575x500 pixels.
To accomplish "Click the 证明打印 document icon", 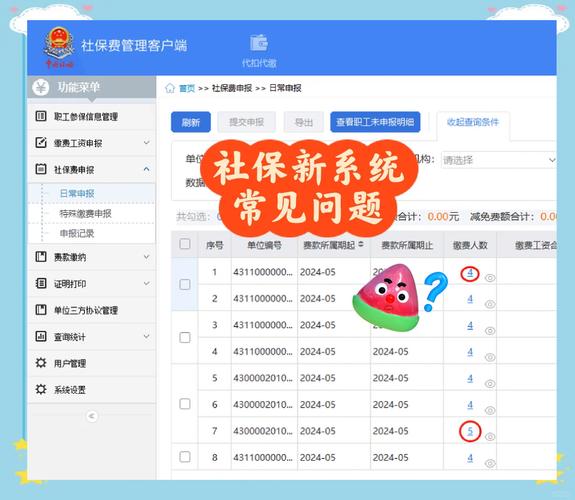I will point(41,283).
